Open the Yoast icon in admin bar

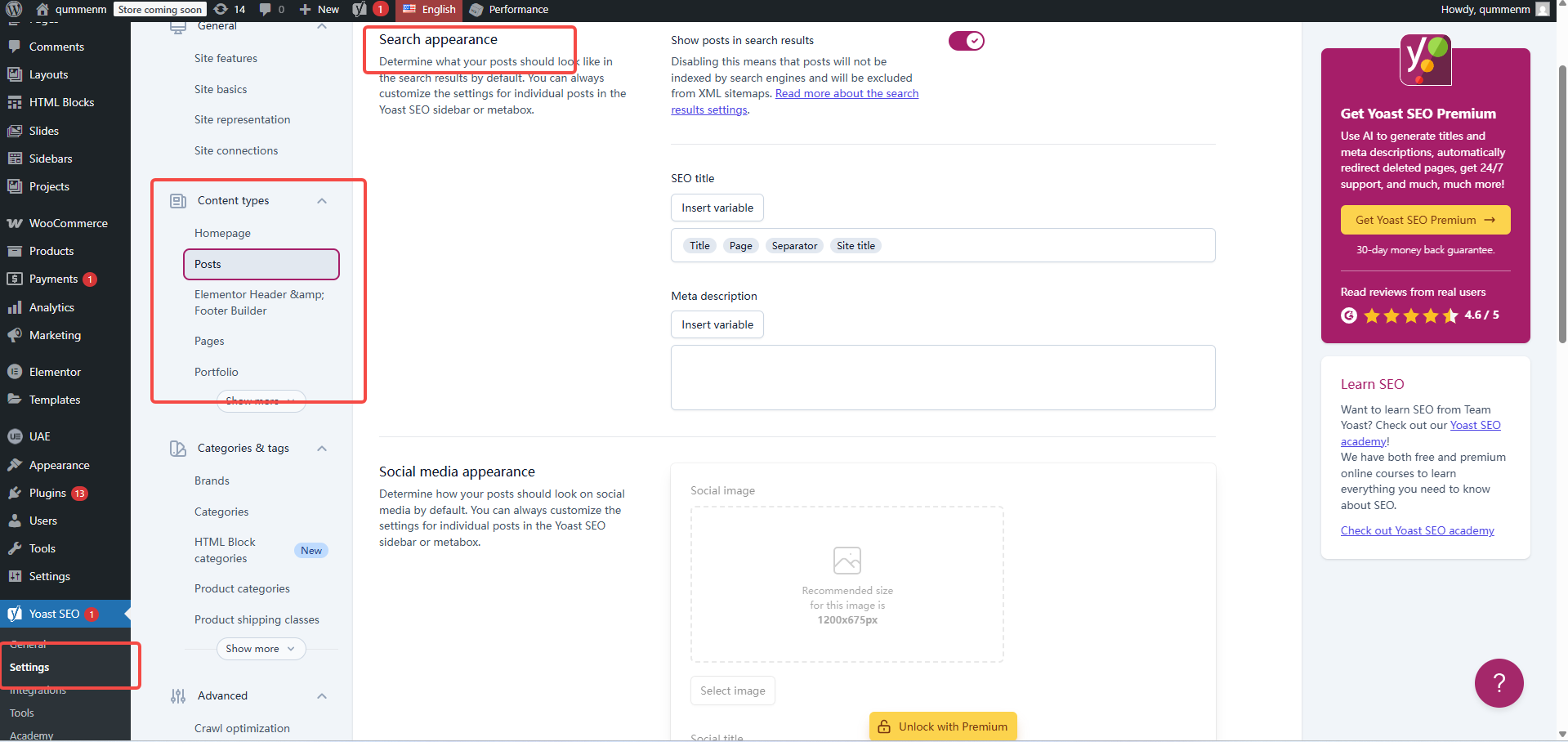(x=360, y=9)
